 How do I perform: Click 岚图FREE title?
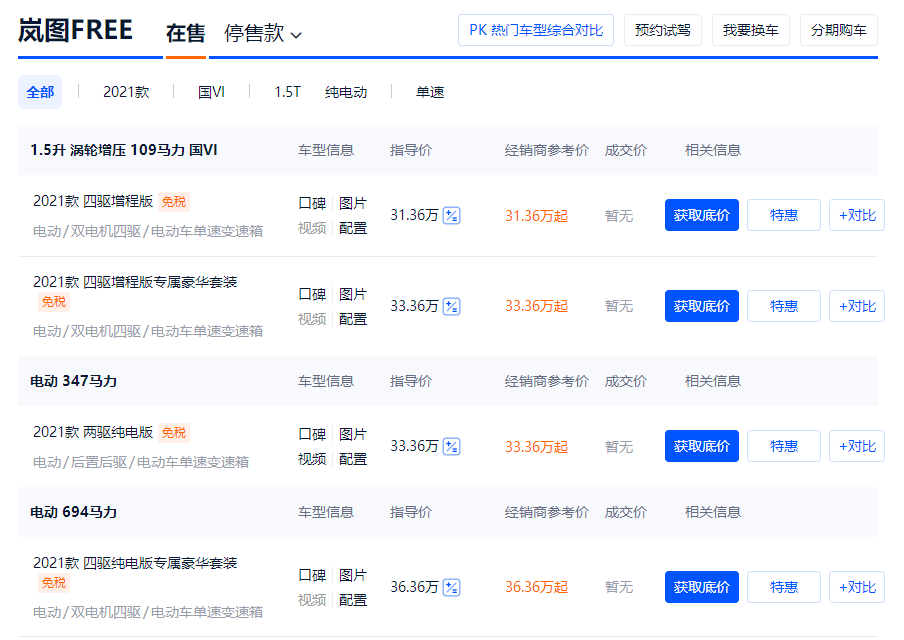pyautogui.click(x=76, y=30)
